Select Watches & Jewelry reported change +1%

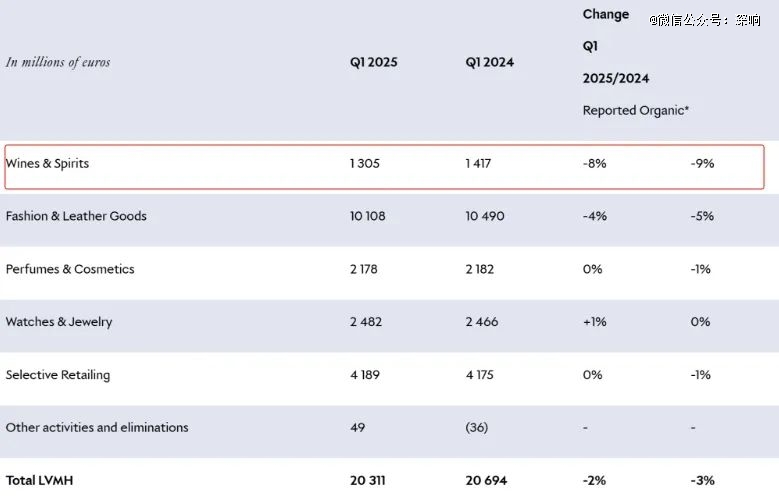[593, 322]
